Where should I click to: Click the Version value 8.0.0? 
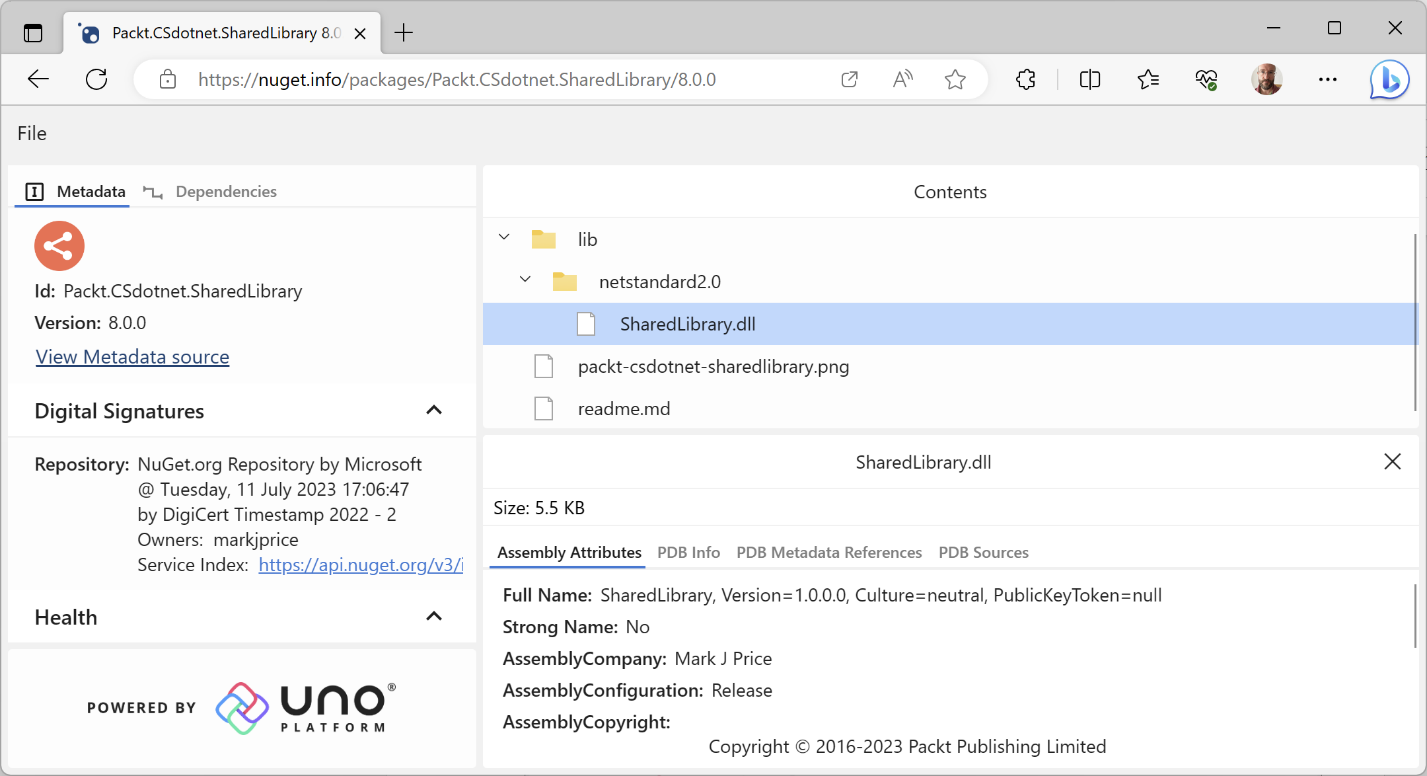[127, 323]
